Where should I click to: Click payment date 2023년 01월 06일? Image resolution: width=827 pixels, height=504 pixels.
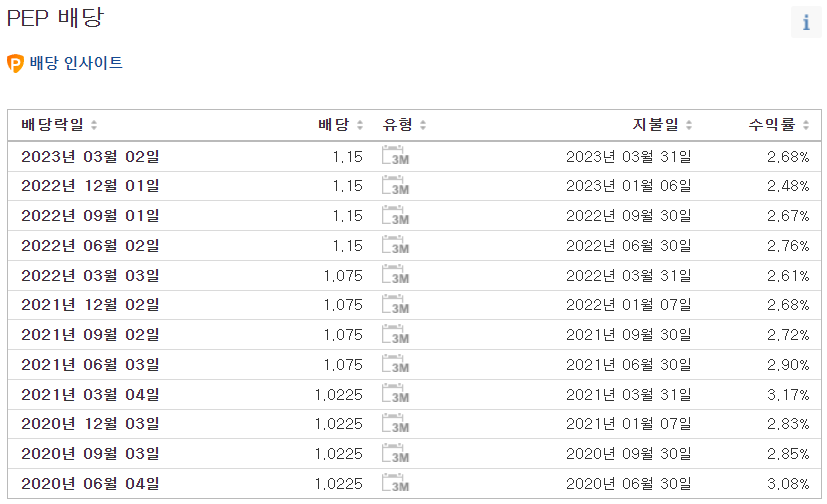coord(628,186)
